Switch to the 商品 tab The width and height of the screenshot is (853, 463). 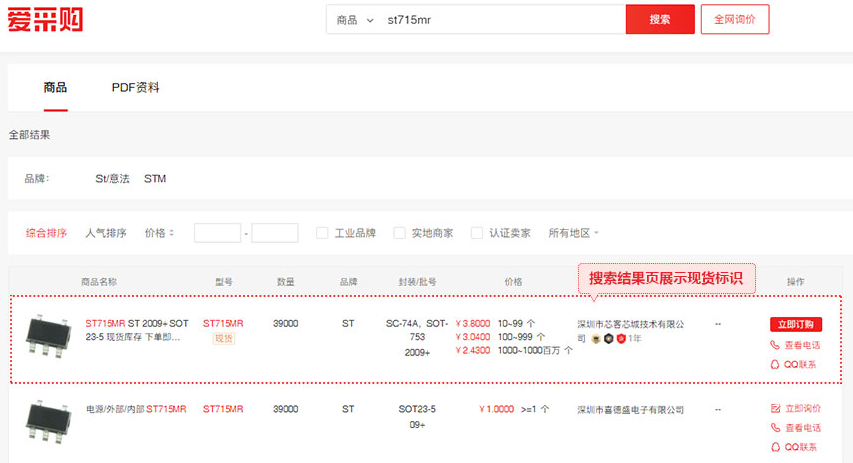(55, 88)
